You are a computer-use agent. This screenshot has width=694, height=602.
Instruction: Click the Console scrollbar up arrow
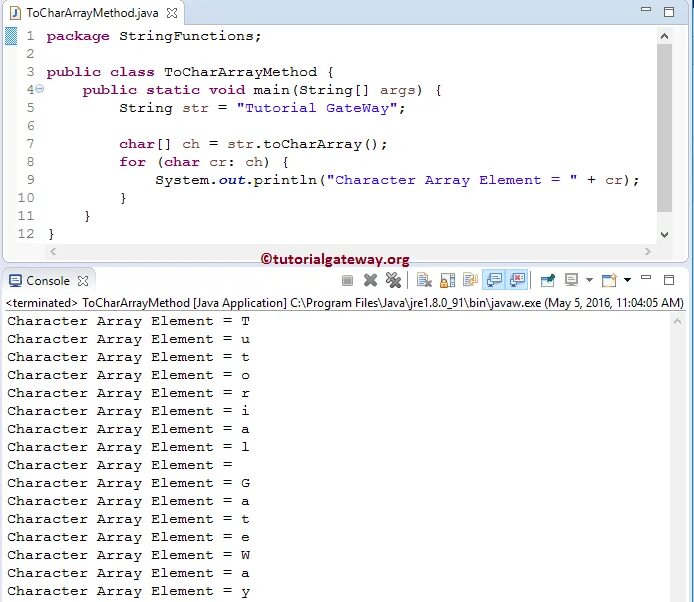point(677,322)
